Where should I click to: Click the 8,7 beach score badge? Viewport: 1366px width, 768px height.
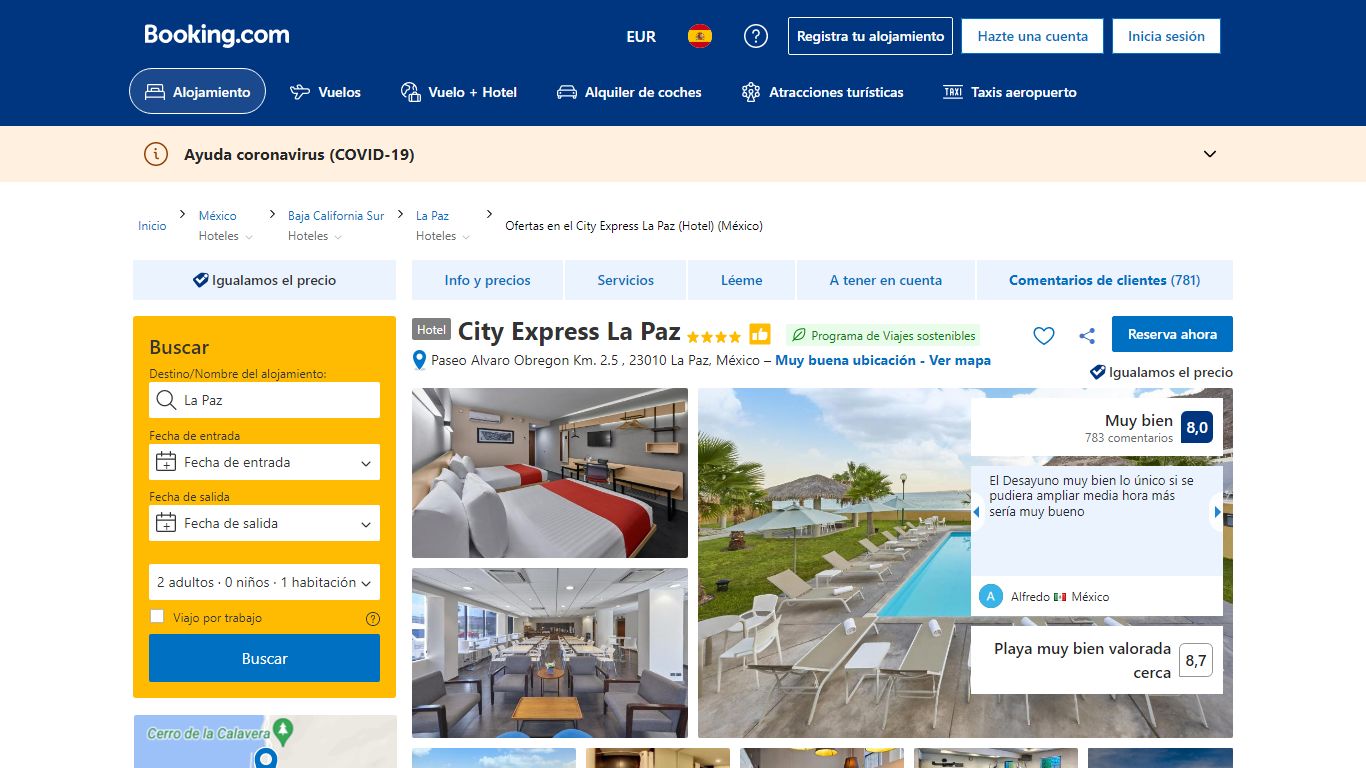point(1196,660)
